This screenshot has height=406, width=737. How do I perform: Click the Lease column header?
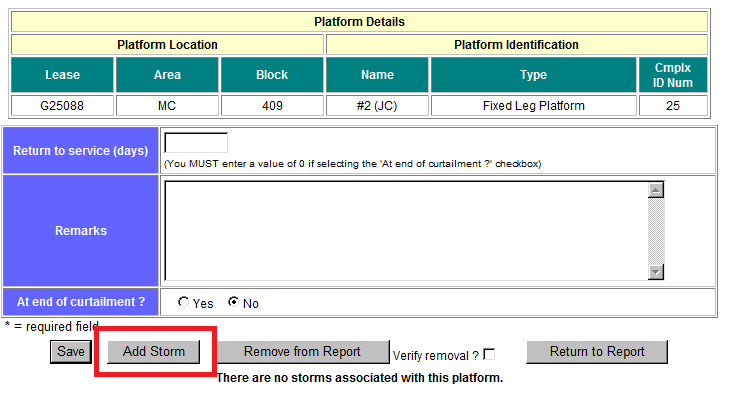click(62, 75)
